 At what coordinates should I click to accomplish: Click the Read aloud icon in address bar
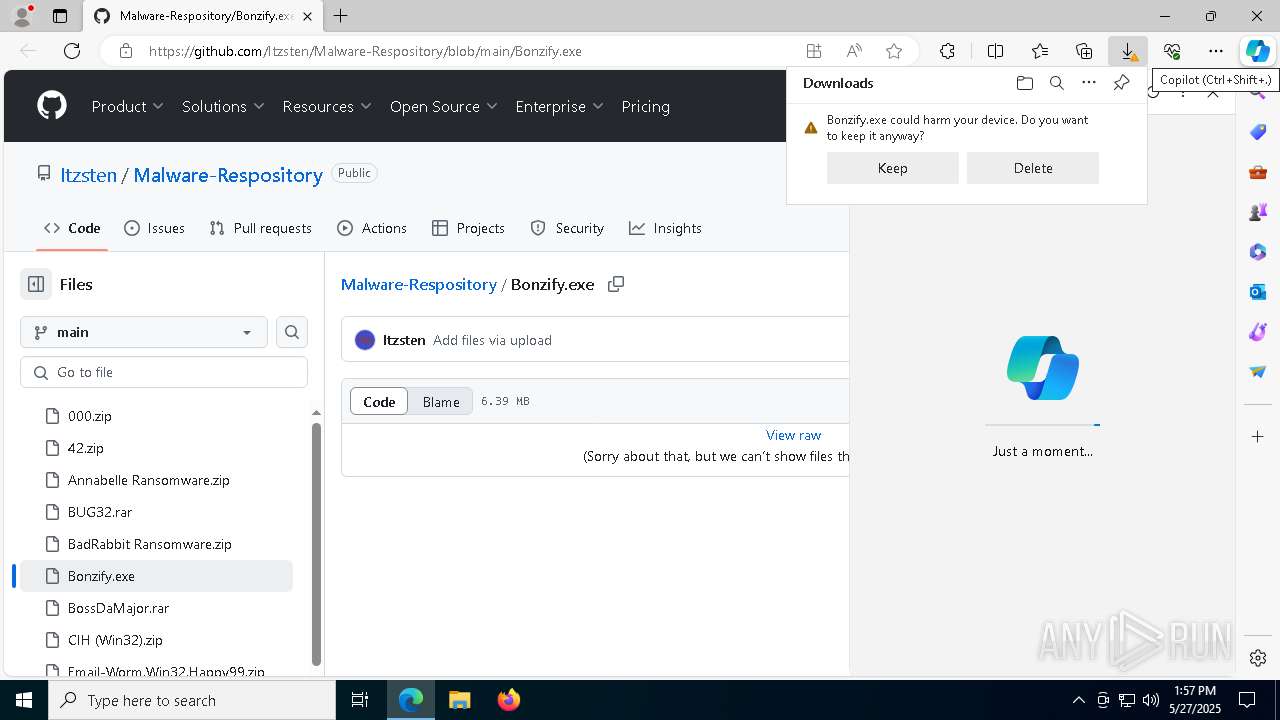point(854,51)
